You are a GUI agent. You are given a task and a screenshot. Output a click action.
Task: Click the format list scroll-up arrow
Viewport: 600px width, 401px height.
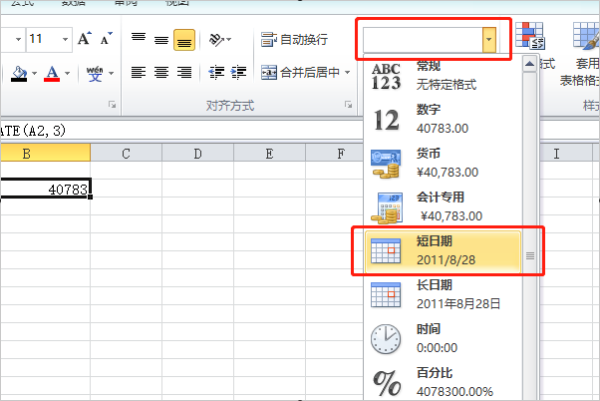pyautogui.click(x=530, y=64)
